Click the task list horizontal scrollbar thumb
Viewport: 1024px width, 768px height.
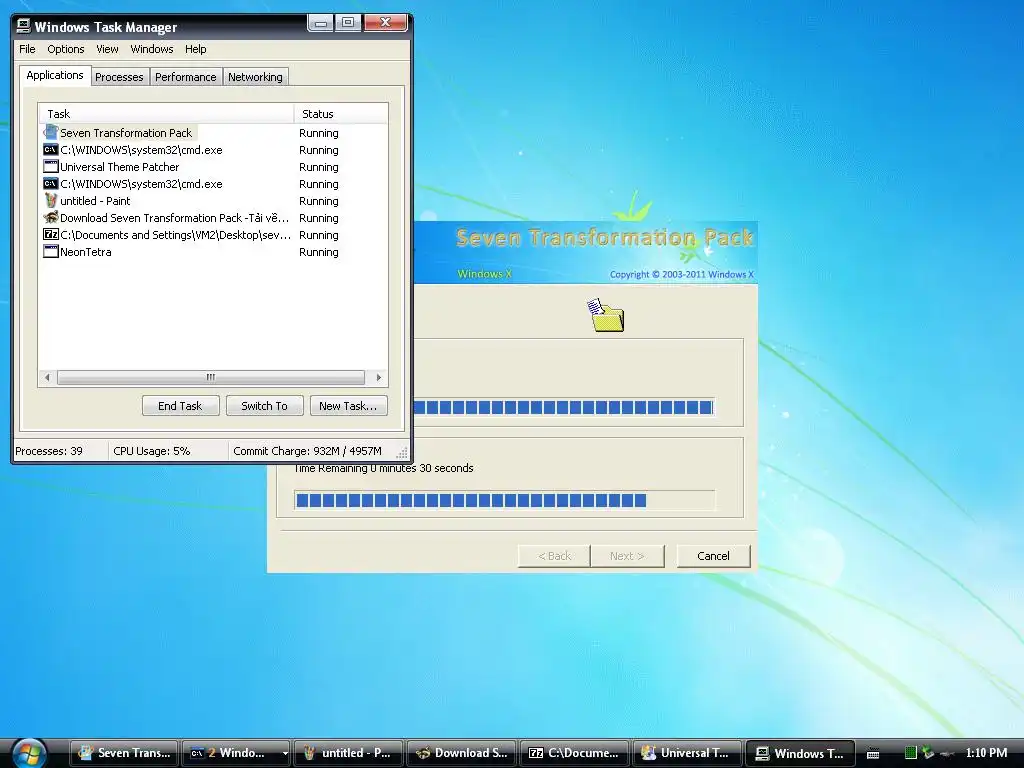click(x=211, y=377)
